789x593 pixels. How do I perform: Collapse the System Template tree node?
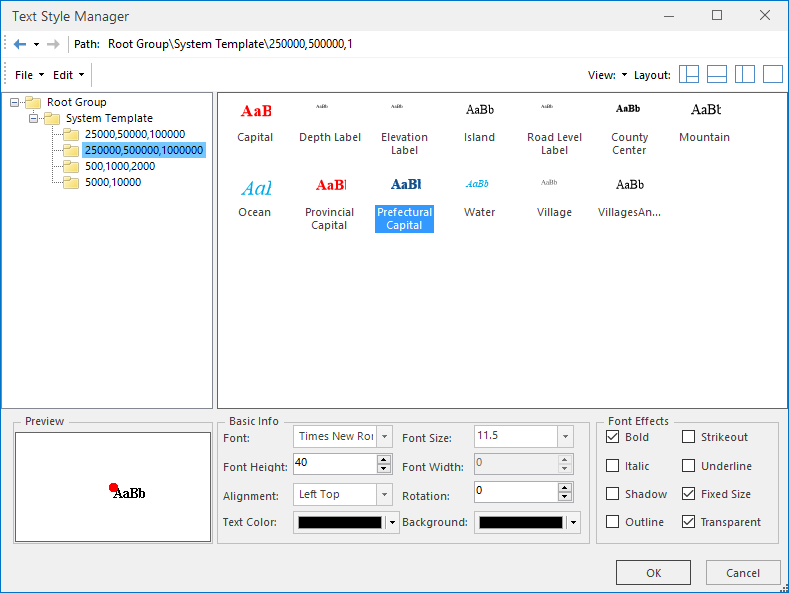pos(33,118)
